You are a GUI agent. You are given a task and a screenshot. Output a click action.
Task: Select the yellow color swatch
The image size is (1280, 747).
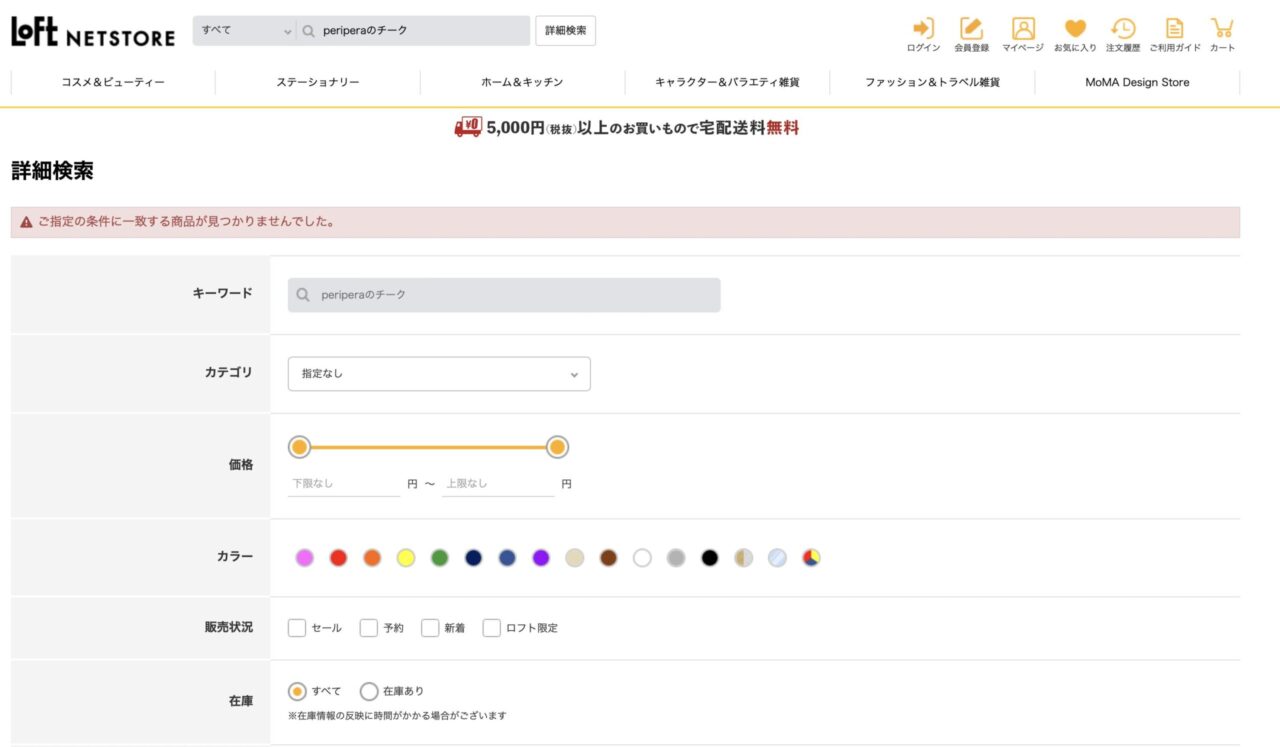coord(406,558)
